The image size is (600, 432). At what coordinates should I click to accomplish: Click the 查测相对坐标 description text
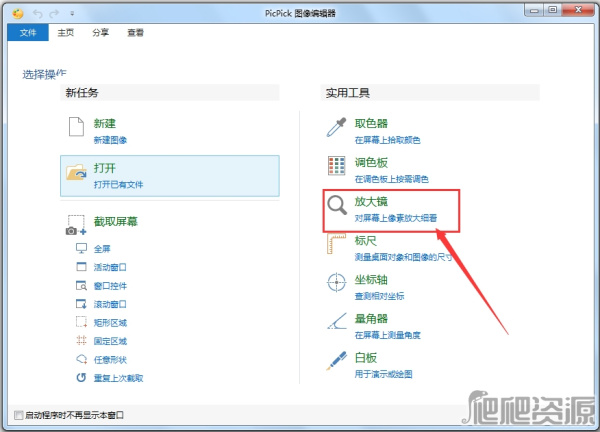click(x=379, y=296)
